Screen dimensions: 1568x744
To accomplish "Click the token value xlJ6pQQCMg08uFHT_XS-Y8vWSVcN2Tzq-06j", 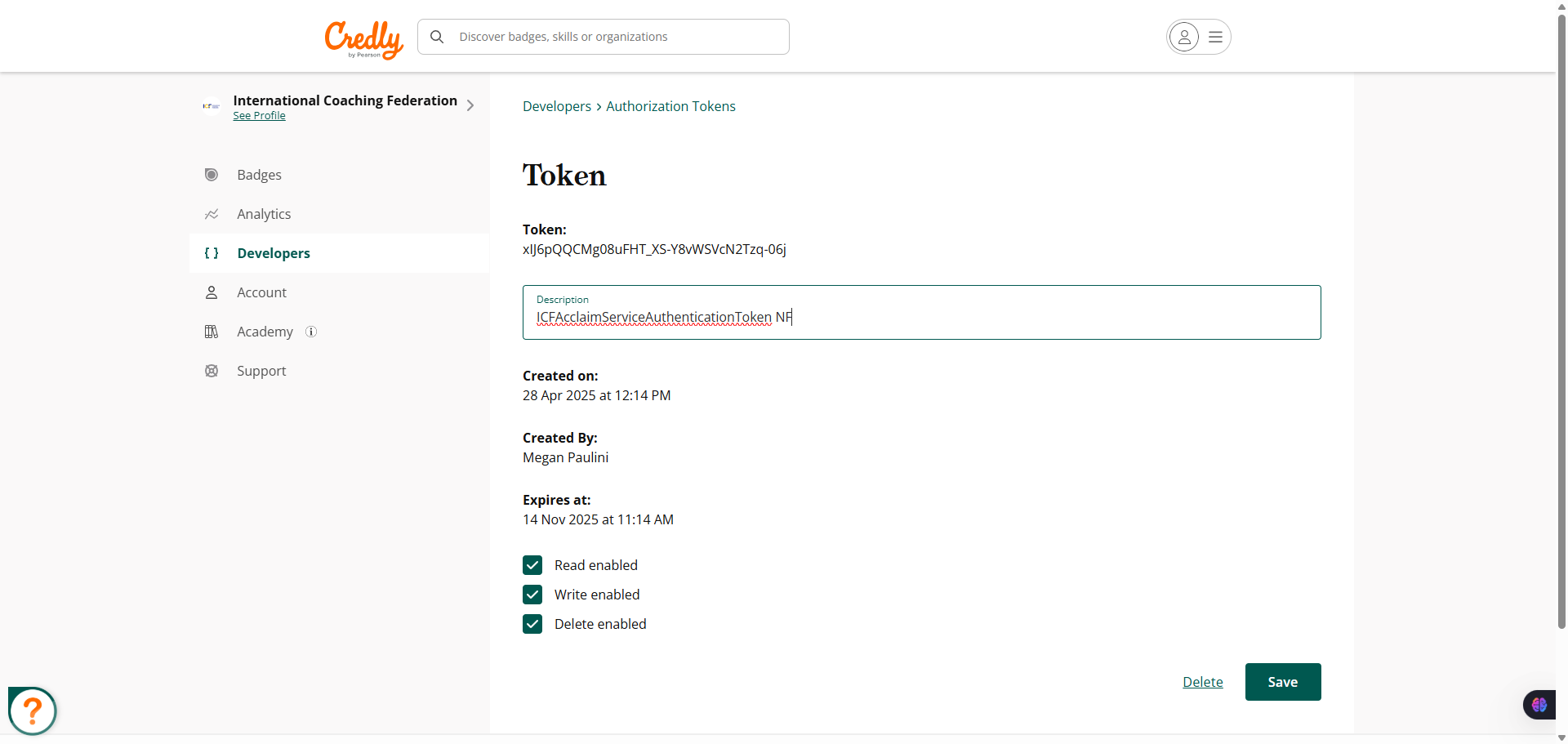I will (x=654, y=249).
